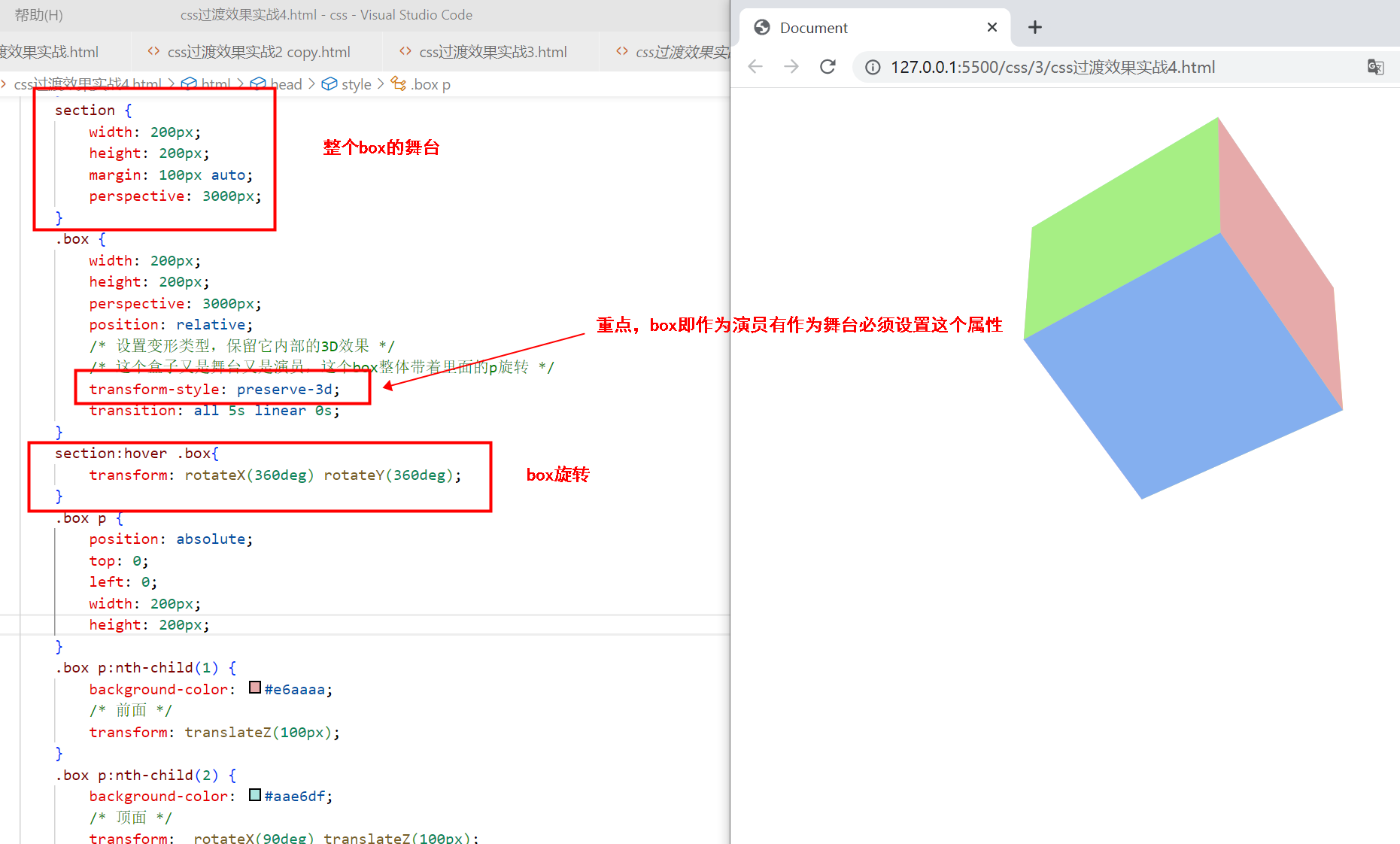This screenshot has height=844, width=1400.
Task: Select head in the breadcrumb
Action: tap(286, 84)
